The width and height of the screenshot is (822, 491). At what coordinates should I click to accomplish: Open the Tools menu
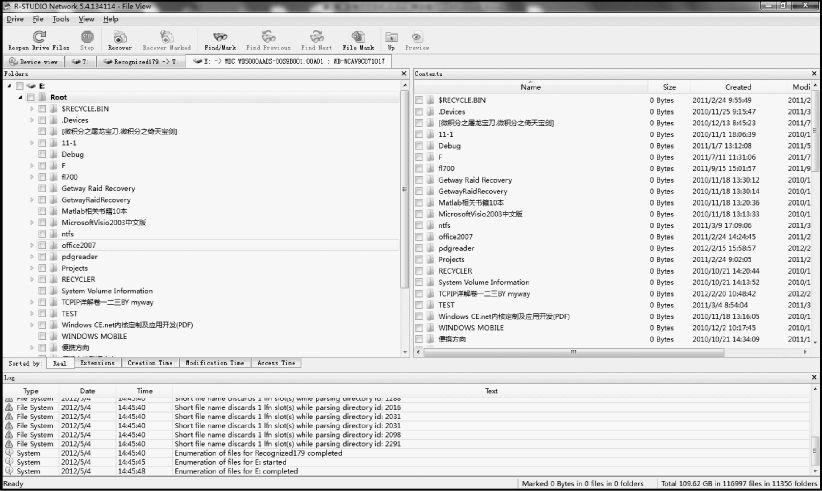[x=61, y=19]
